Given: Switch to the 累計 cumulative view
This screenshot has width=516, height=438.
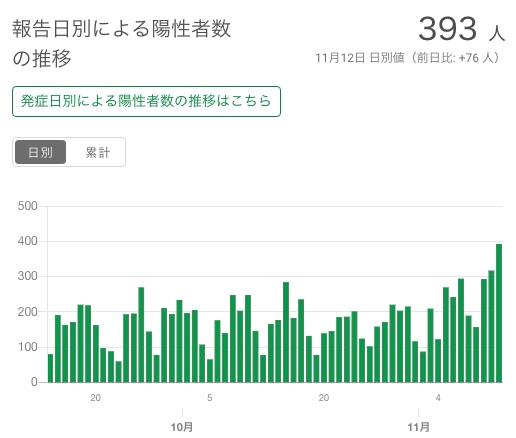Looking at the screenshot, I should (x=97, y=152).
